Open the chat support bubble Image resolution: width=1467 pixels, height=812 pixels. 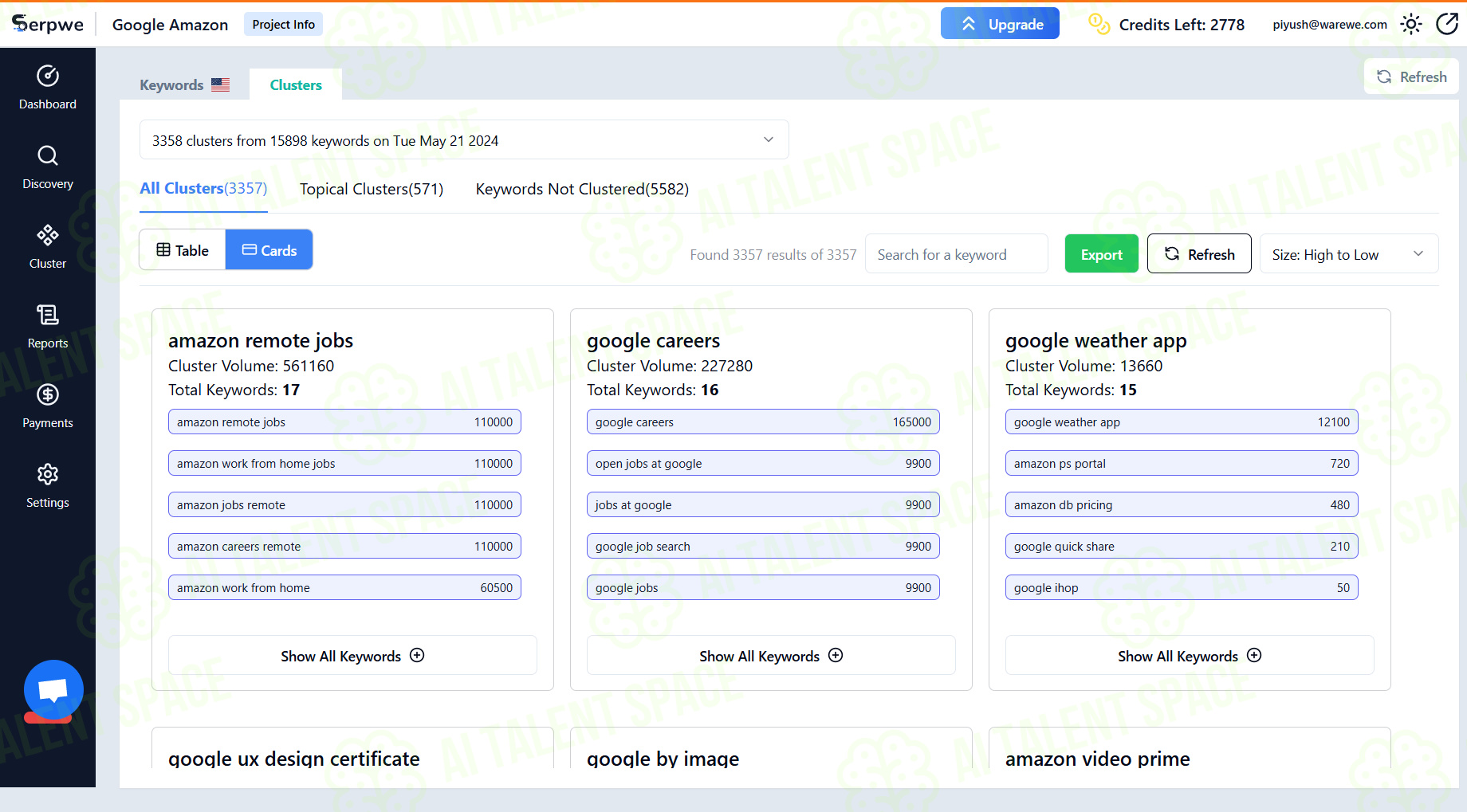click(x=53, y=690)
